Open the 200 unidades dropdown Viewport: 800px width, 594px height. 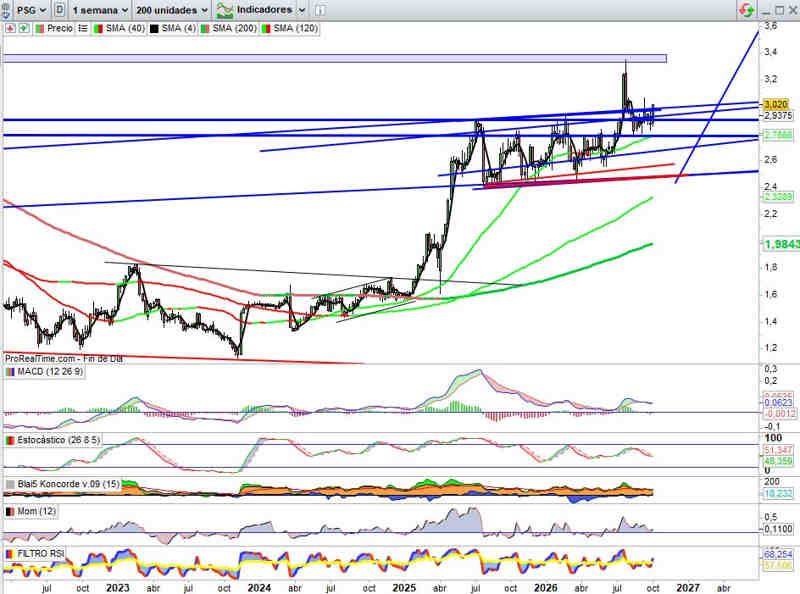(172, 10)
